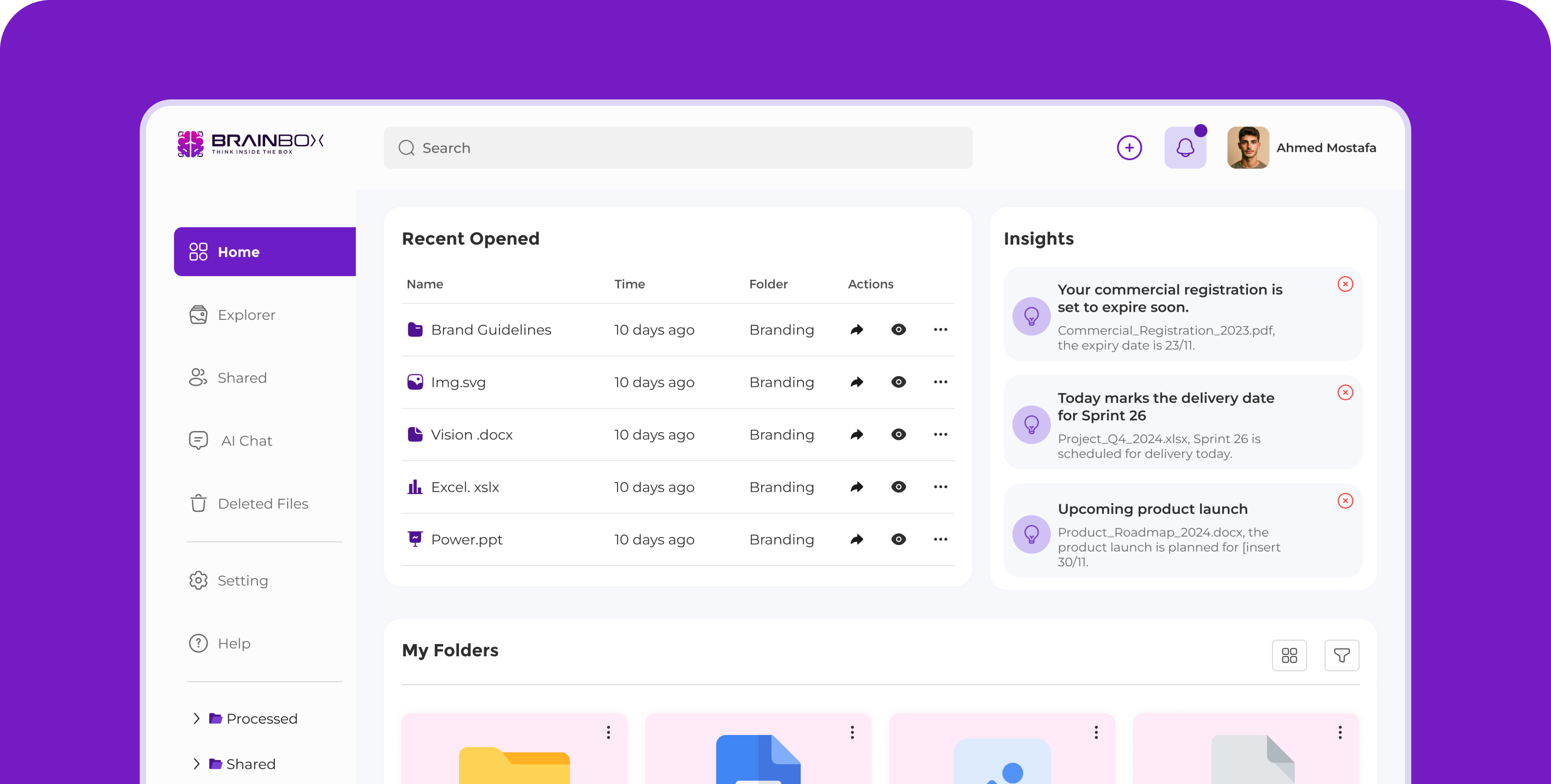This screenshot has width=1551, height=784.
Task: Open the Upcoming product launch insight
Action: (1182, 531)
